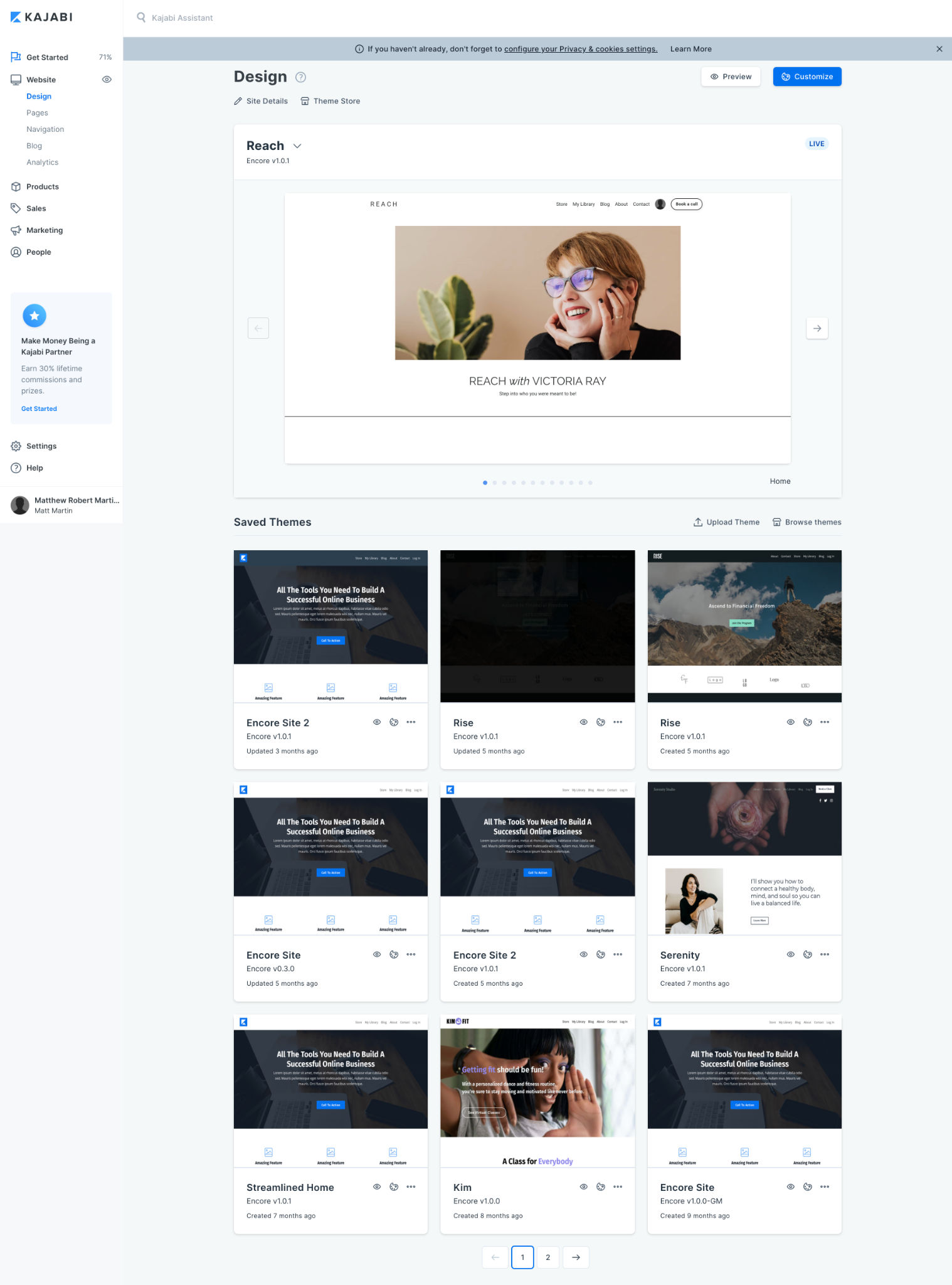Go to page 2 of saved themes
The width and height of the screenshot is (952, 1285).
tap(547, 1257)
